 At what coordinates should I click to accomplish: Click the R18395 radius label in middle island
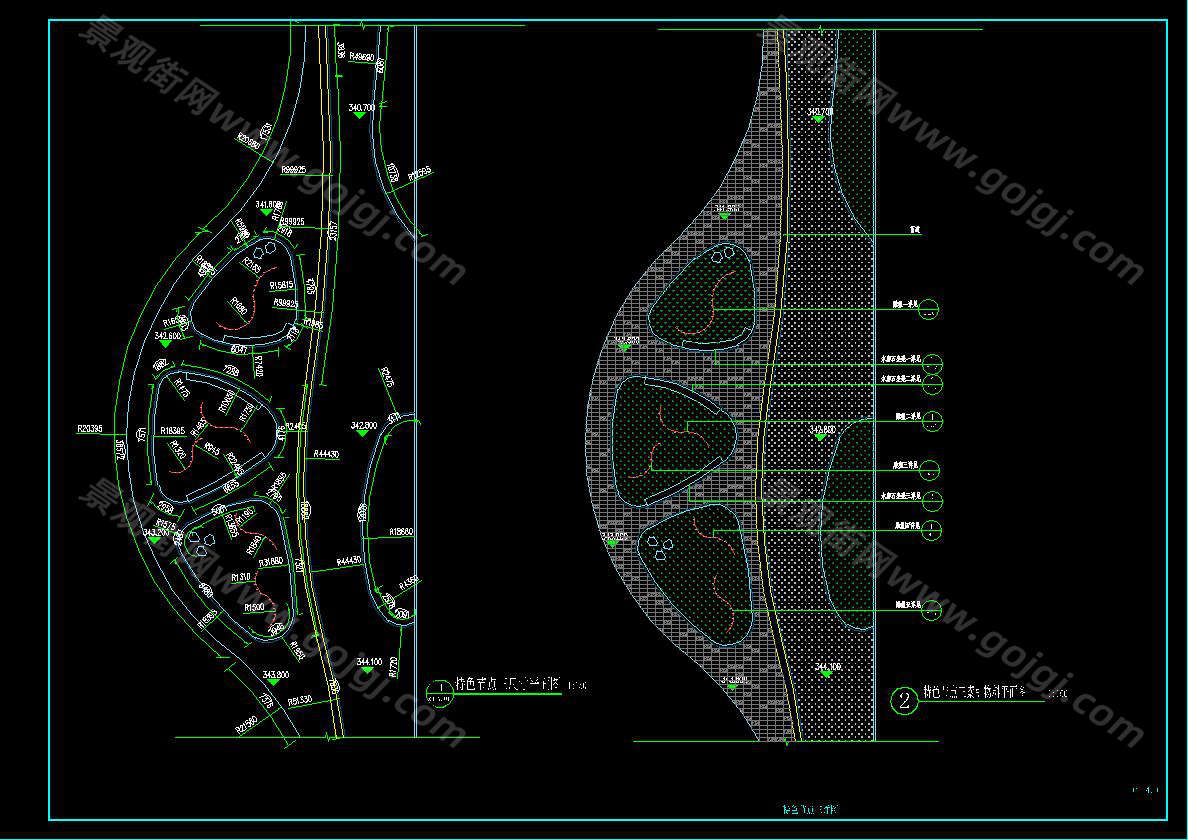click(172, 429)
